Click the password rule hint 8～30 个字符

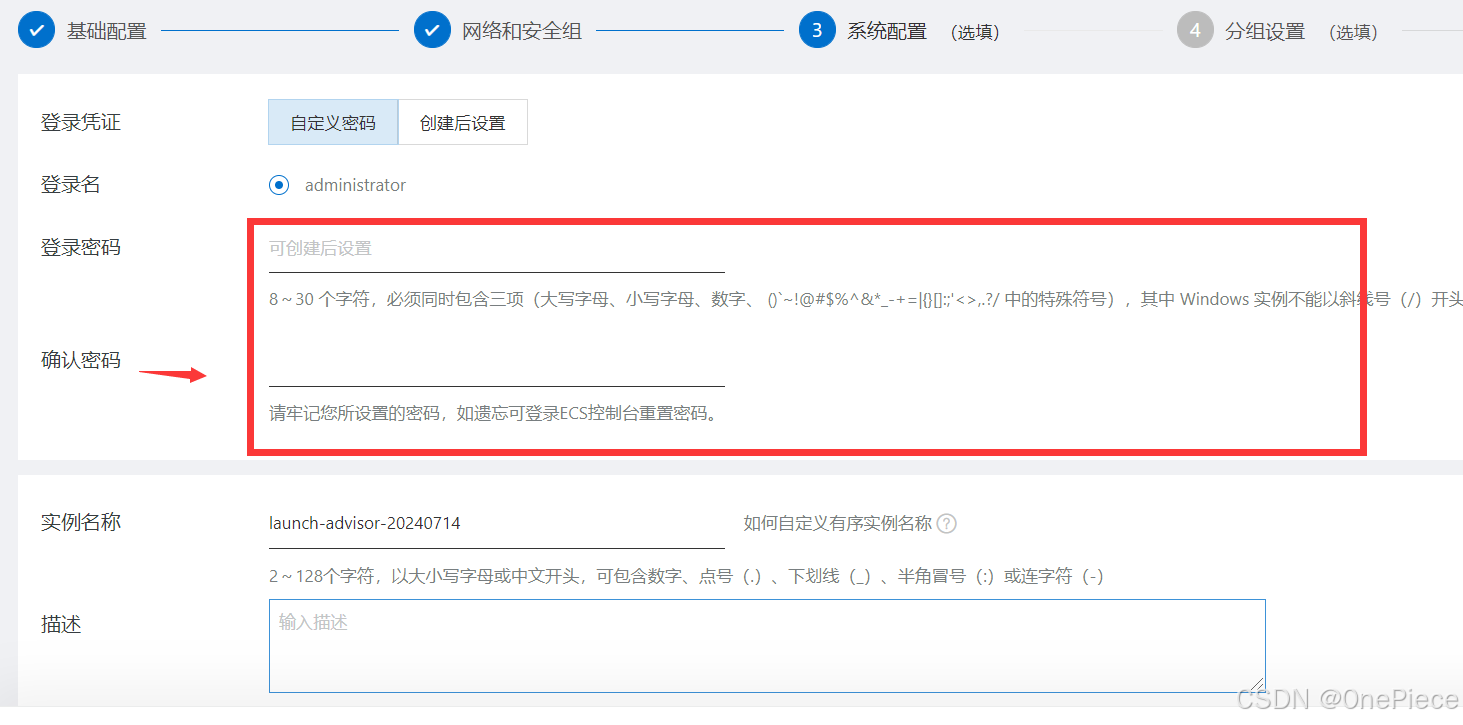[866, 299]
